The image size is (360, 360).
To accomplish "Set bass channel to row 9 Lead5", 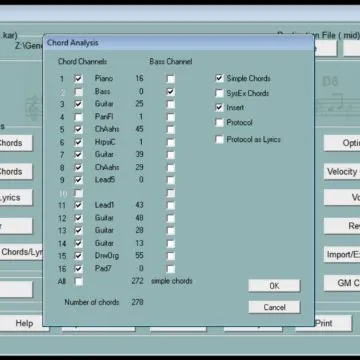I will click(x=170, y=180).
